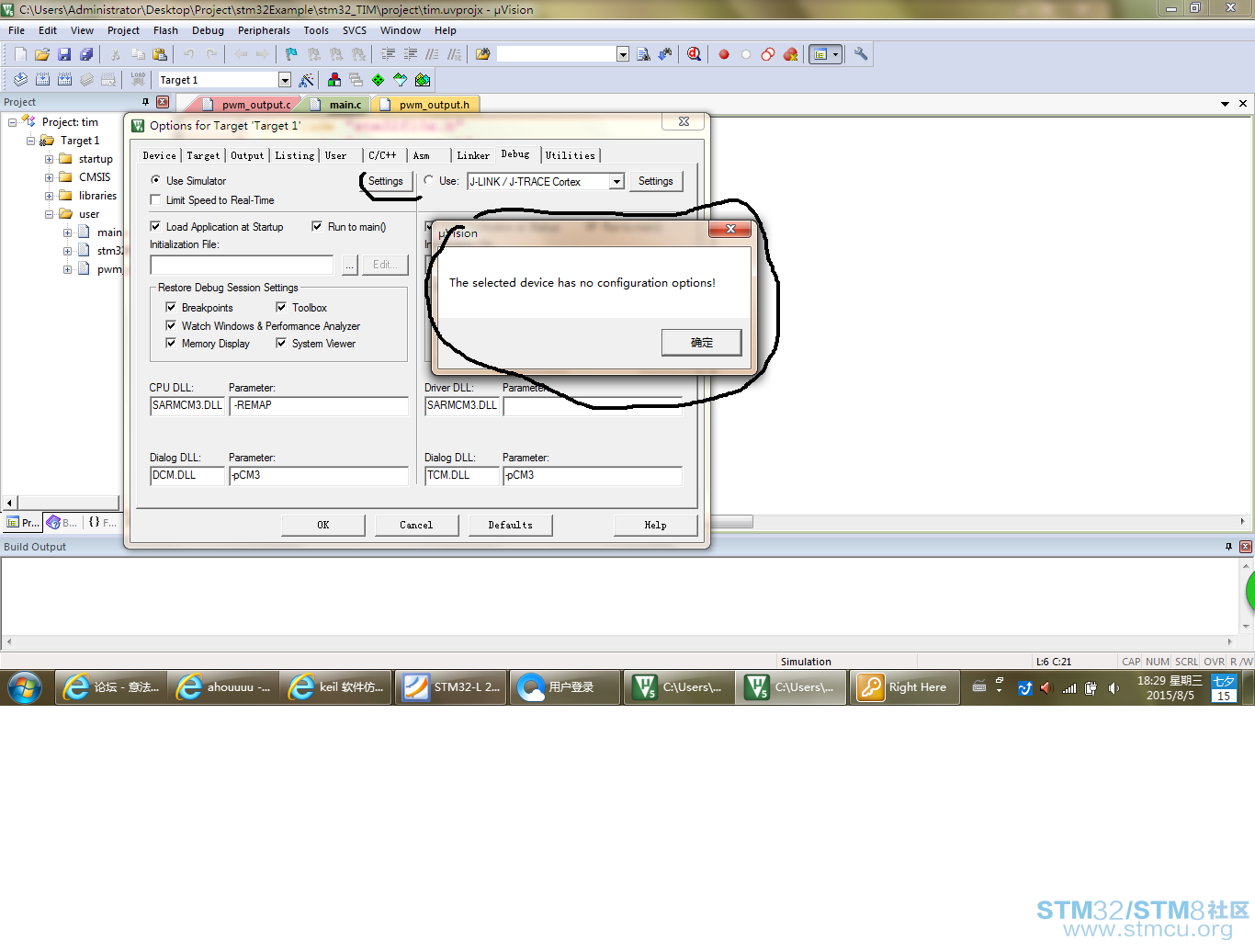Click the 确定 button in the µVision message
Image resolution: width=1255 pixels, height=952 pixels.
[702, 342]
